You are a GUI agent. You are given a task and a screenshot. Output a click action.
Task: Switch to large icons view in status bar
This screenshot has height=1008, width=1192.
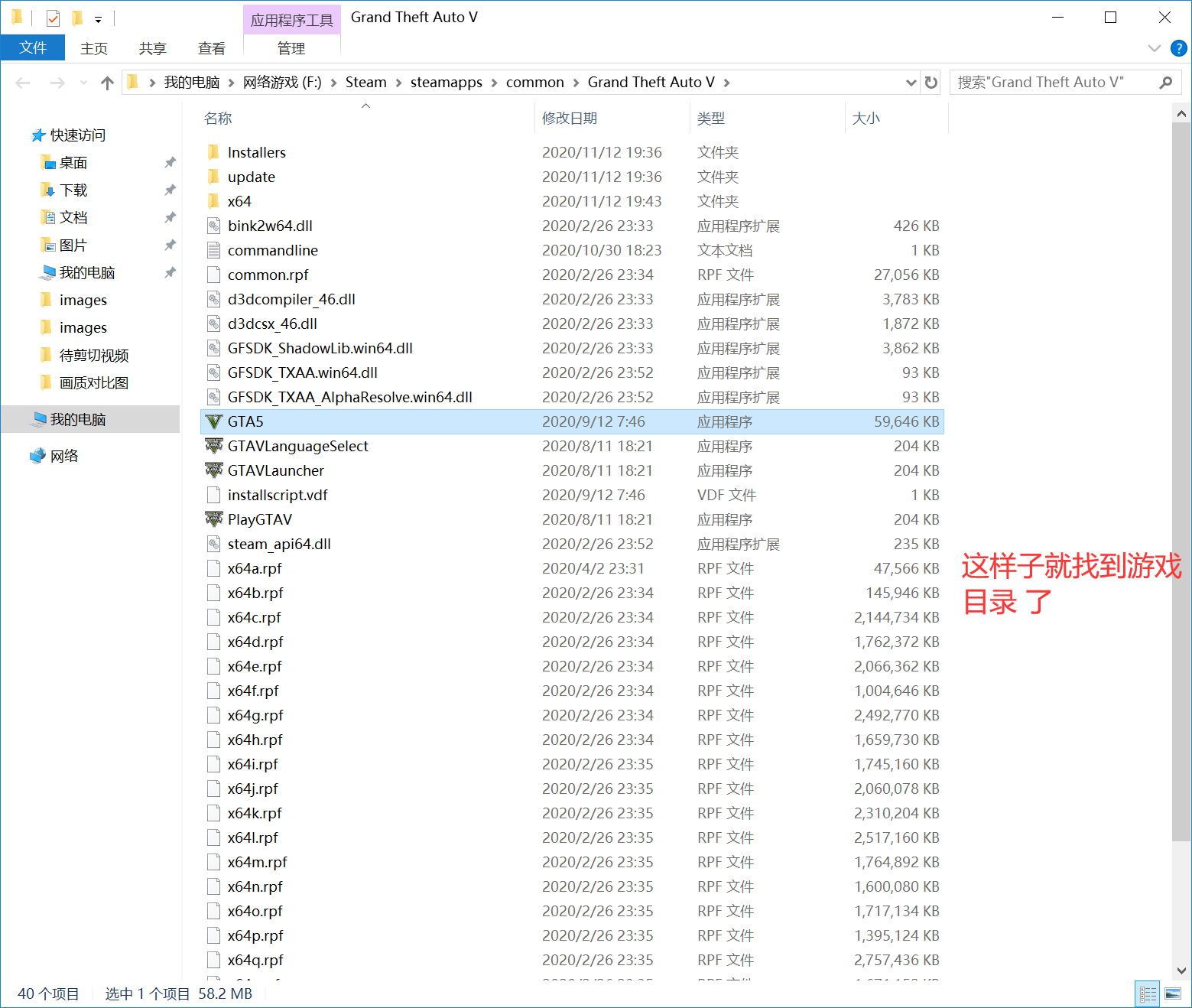[1173, 994]
